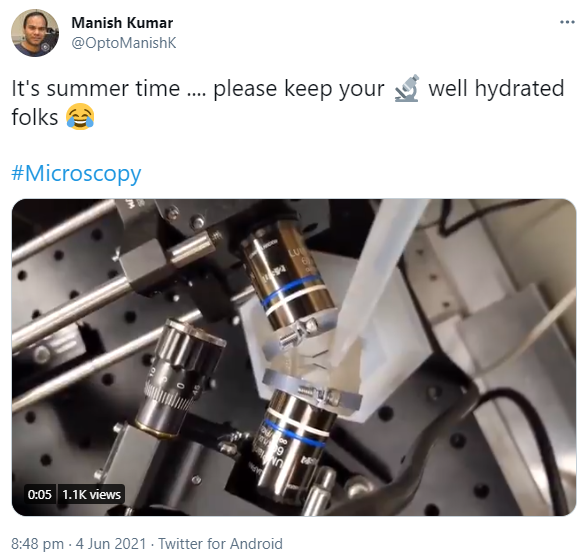Screen dimensions: 588x559
Task: Click the 4 Jun 2021 date
Action: tap(111, 543)
